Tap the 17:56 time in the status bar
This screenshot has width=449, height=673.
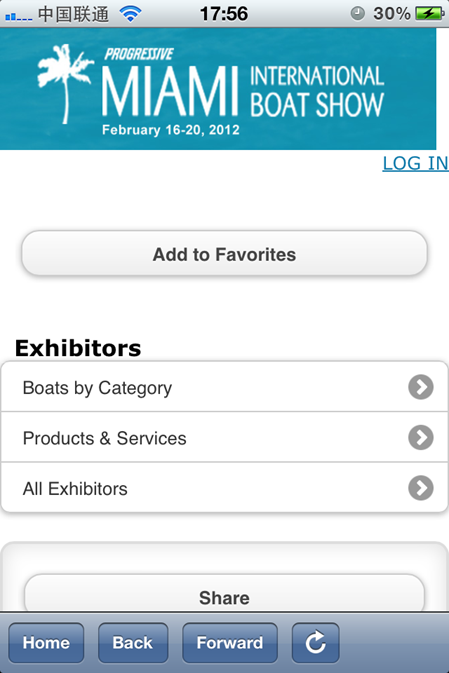point(224,14)
